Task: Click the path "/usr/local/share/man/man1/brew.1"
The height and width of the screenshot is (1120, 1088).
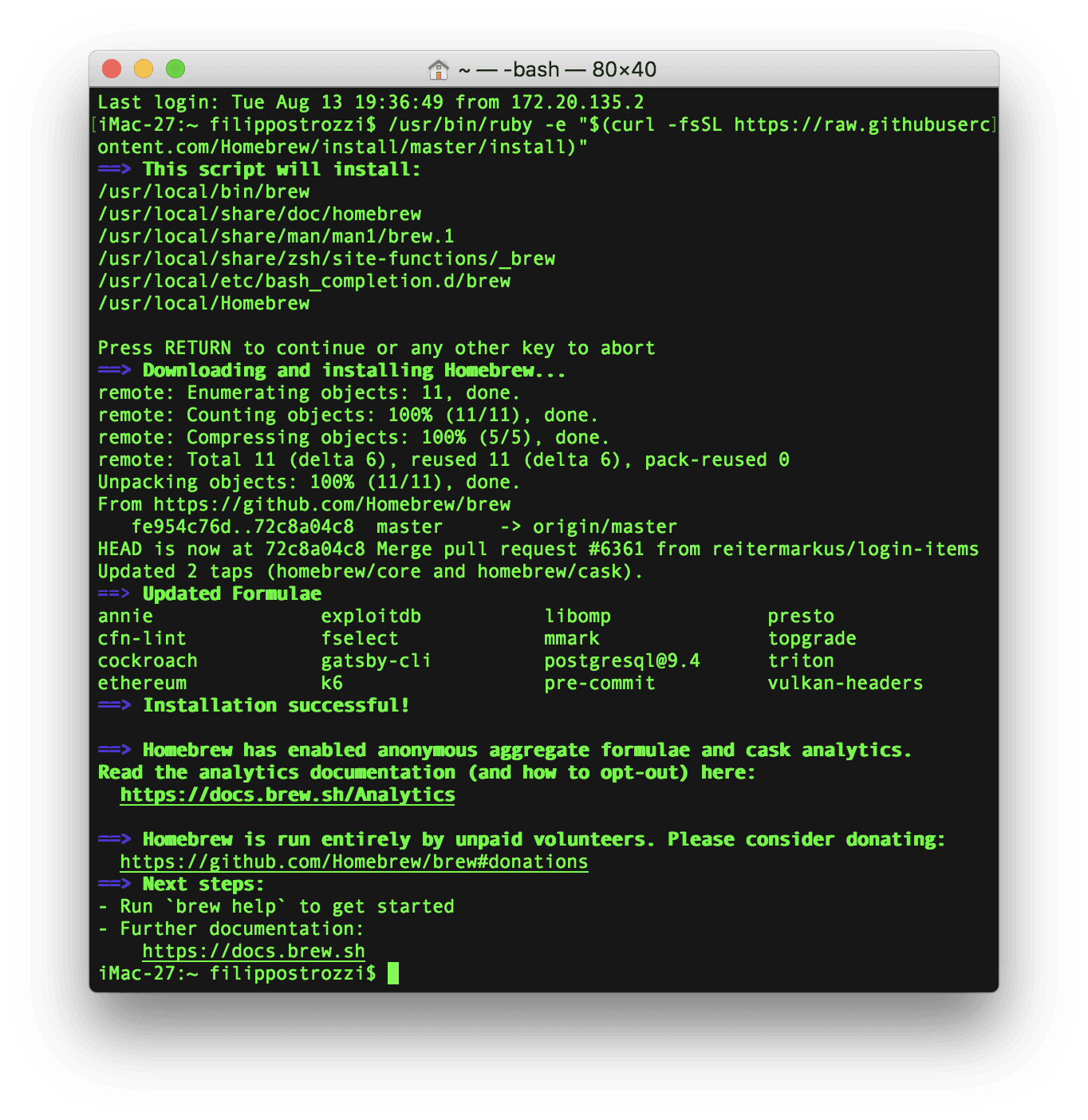Action: click(x=276, y=237)
